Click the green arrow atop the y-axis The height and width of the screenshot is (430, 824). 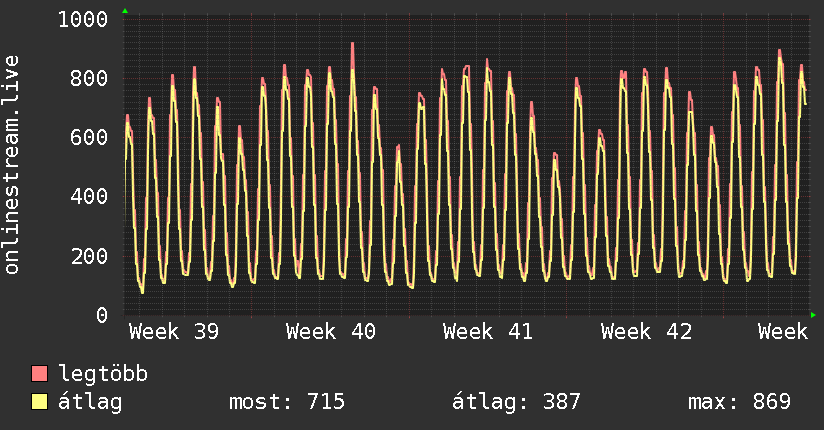click(125, 11)
